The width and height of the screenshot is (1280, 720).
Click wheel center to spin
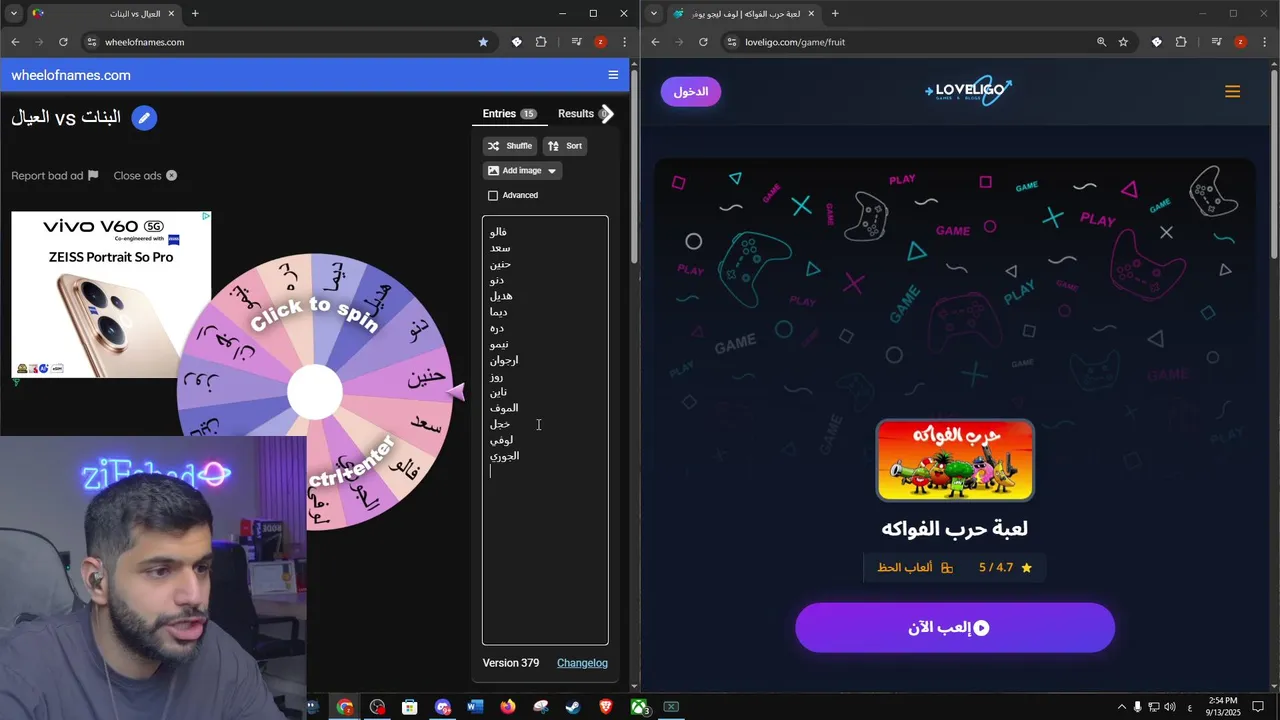[x=315, y=392]
